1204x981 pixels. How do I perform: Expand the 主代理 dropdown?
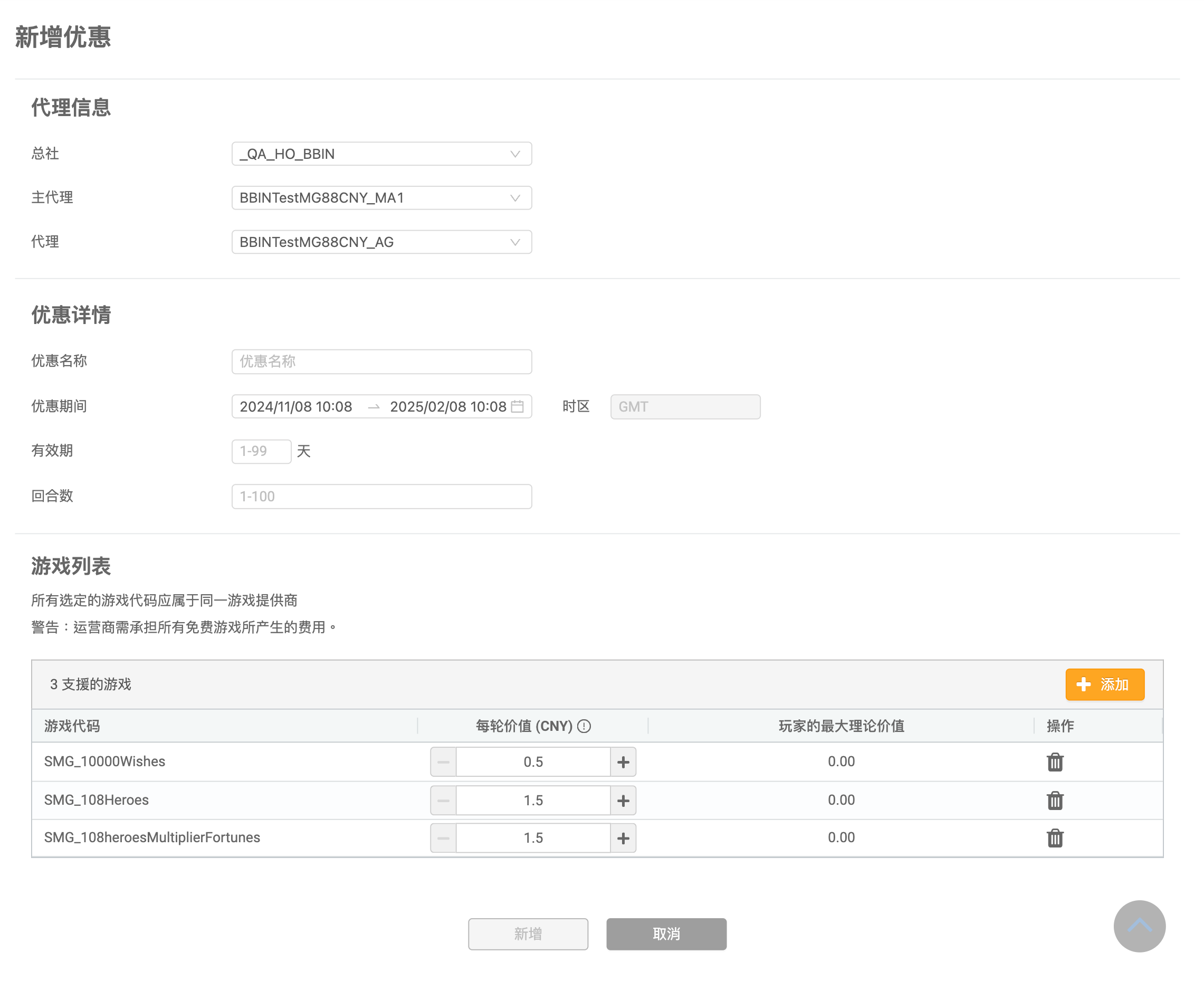click(381, 198)
